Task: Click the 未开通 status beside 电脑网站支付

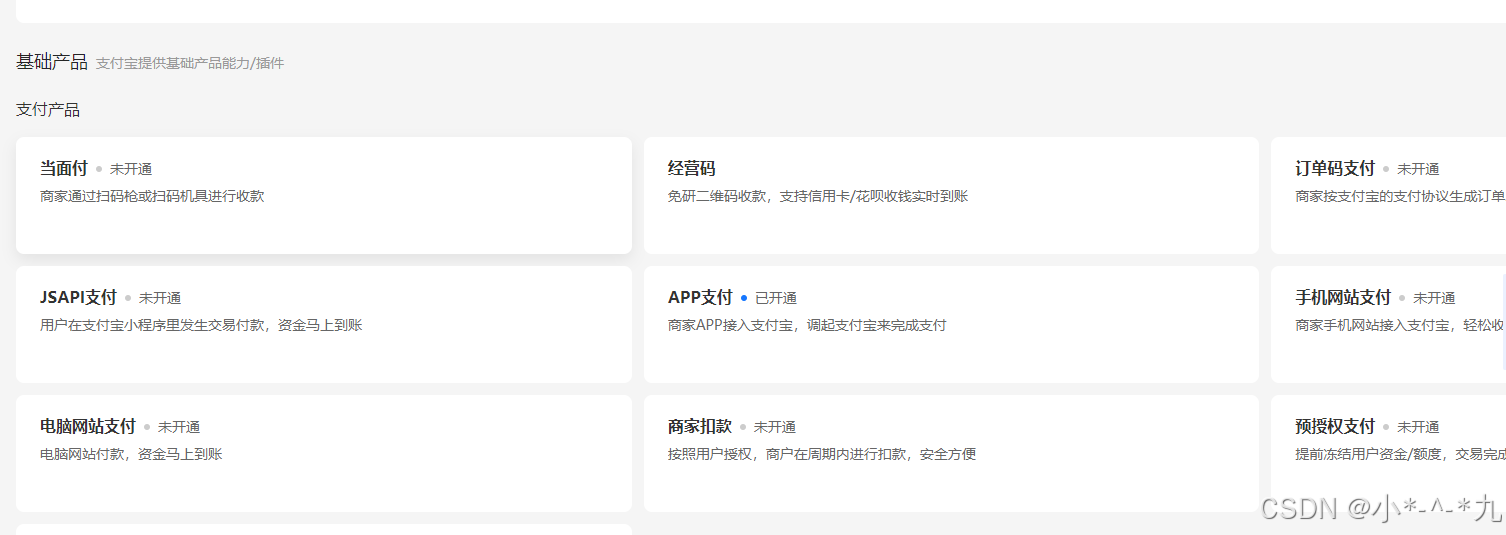Action: point(179,427)
